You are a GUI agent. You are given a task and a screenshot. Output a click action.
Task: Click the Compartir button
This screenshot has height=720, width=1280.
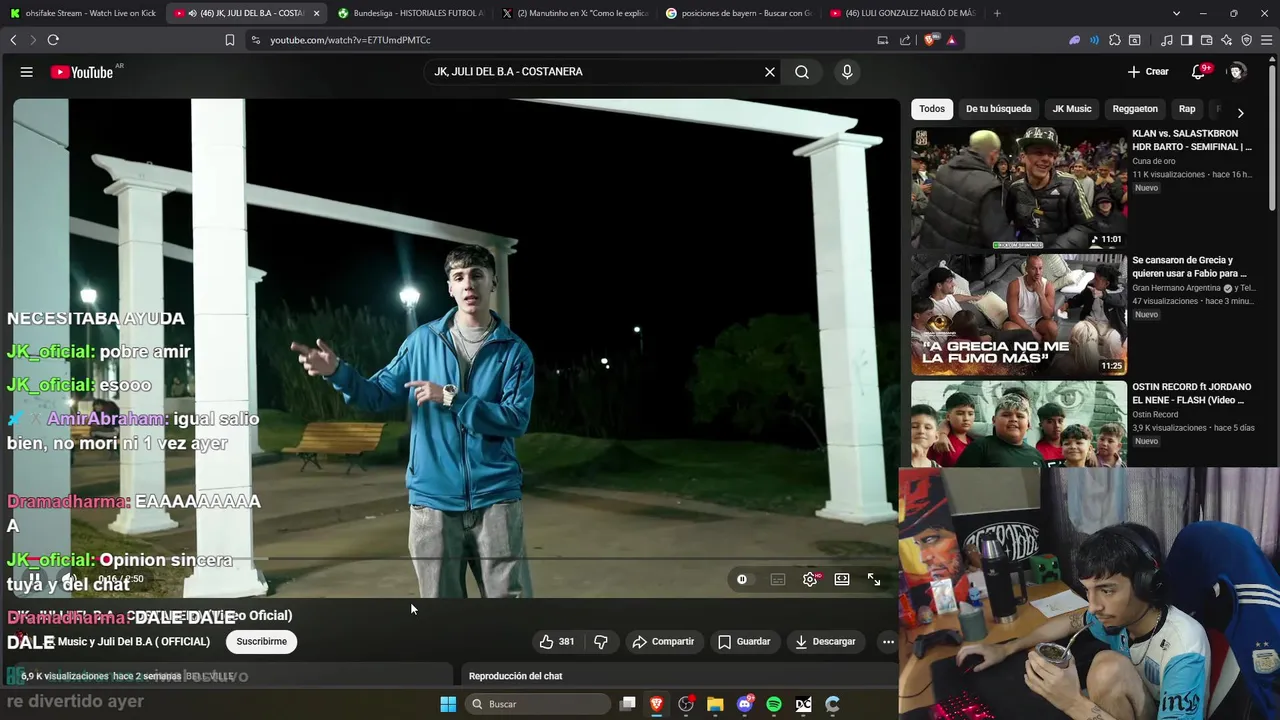[663, 642]
